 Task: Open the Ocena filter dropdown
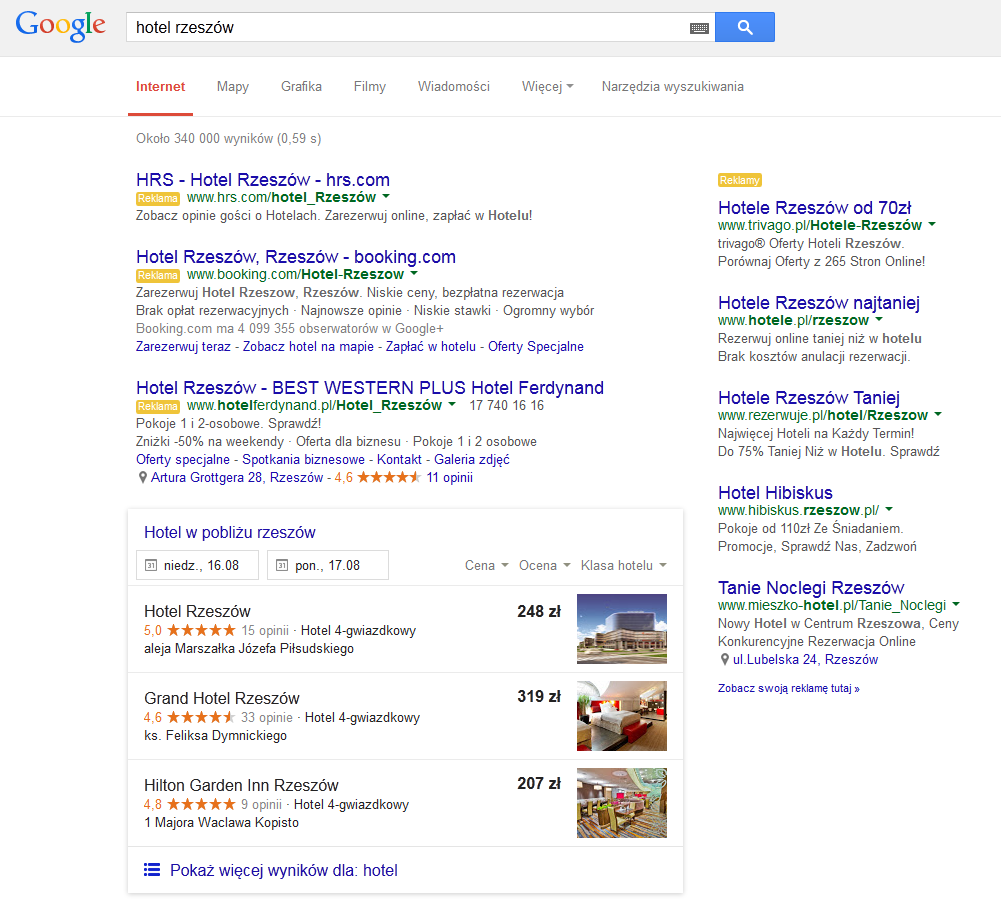point(544,565)
